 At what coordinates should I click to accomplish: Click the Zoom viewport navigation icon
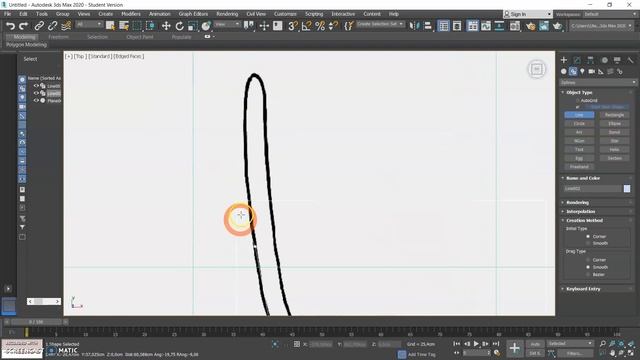point(603,344)
